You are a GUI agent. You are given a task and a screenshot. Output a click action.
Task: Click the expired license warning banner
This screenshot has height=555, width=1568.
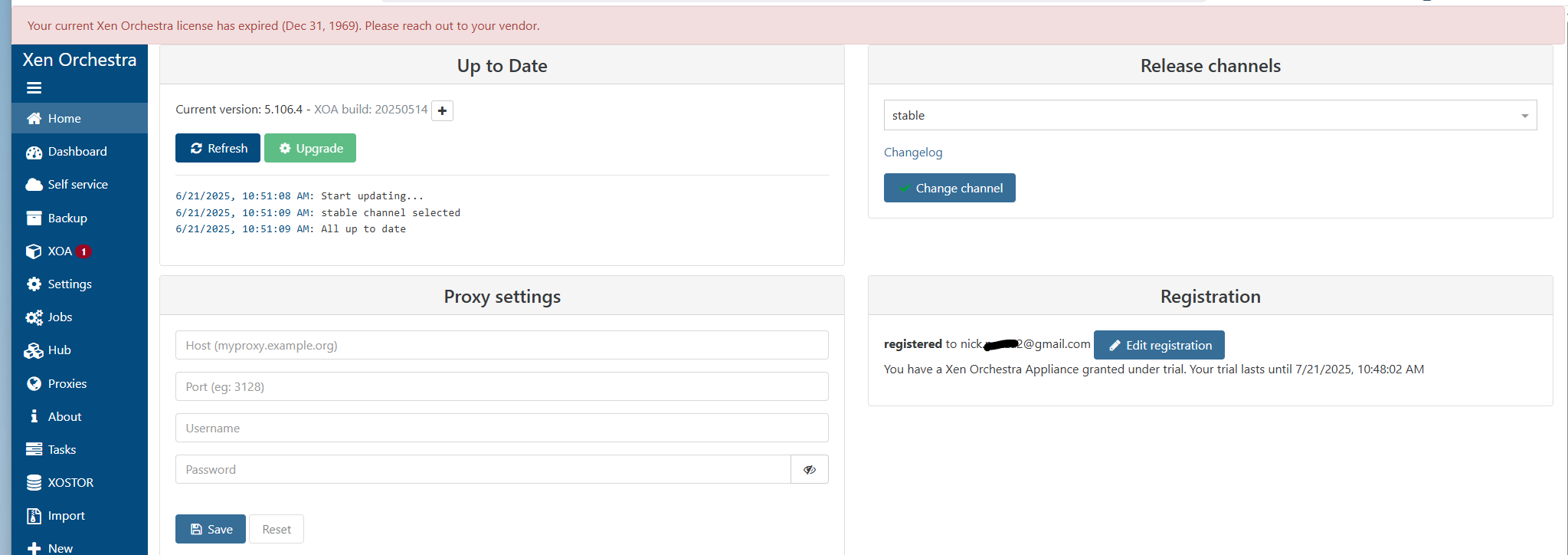coord(787,25)
